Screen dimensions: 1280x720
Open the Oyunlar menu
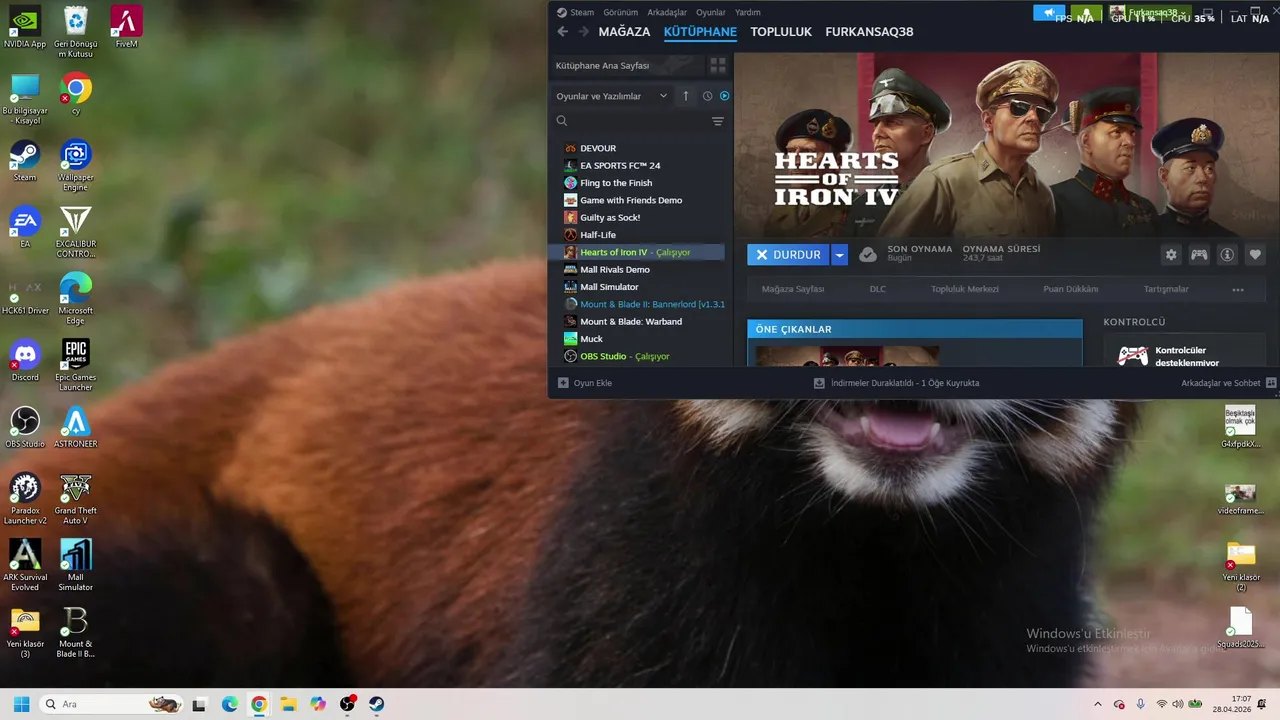pos(711,12)
